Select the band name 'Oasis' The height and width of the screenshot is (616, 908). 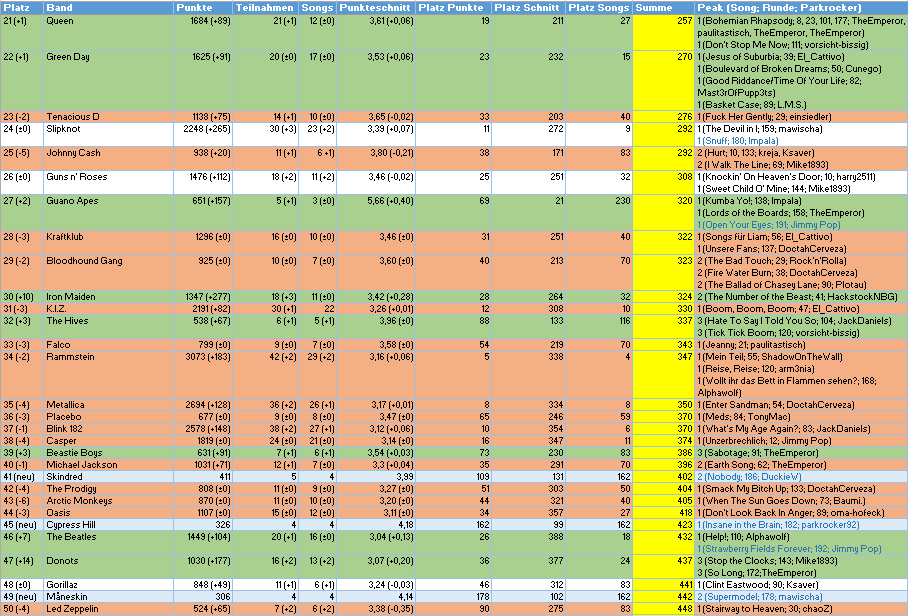[58, 512]
